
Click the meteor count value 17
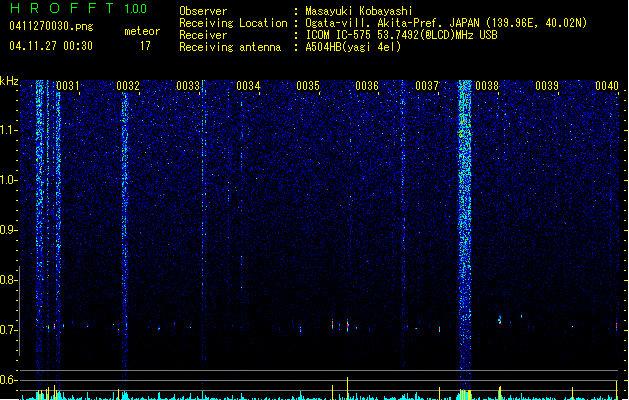[x=145, y=46]
